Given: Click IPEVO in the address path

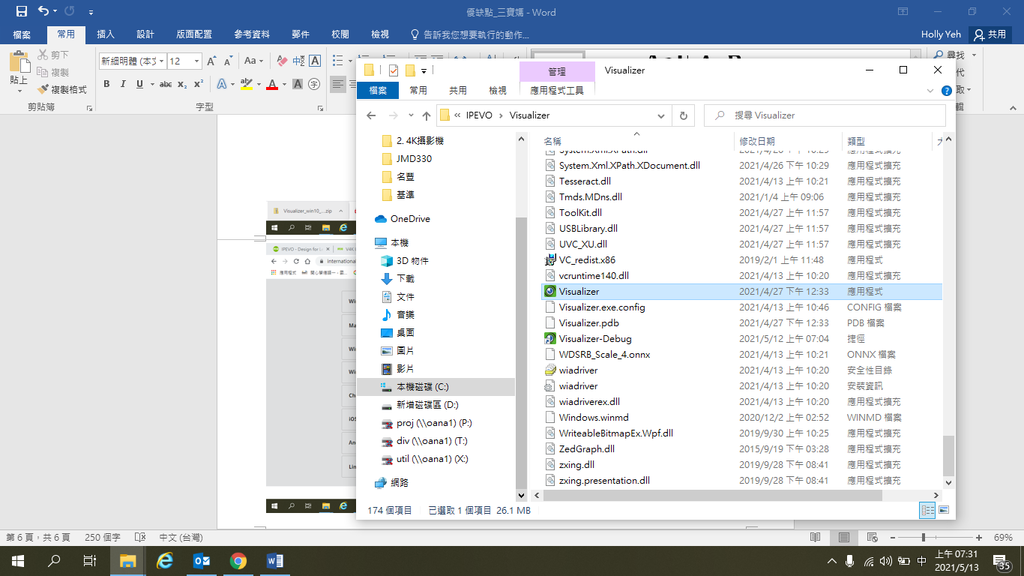Looking at the screenshot, I should [x=479, y=116].
